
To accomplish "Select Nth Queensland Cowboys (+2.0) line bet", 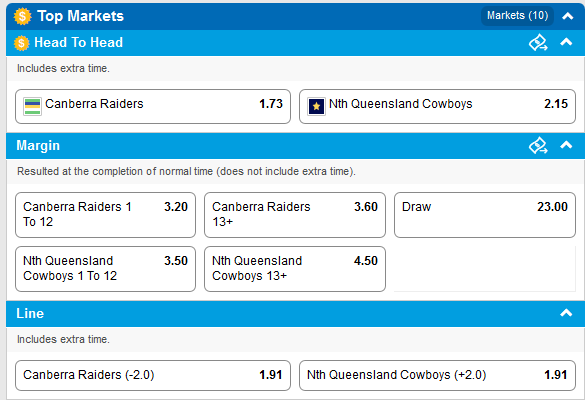I will pyautogui.click(x=437, y=375).
